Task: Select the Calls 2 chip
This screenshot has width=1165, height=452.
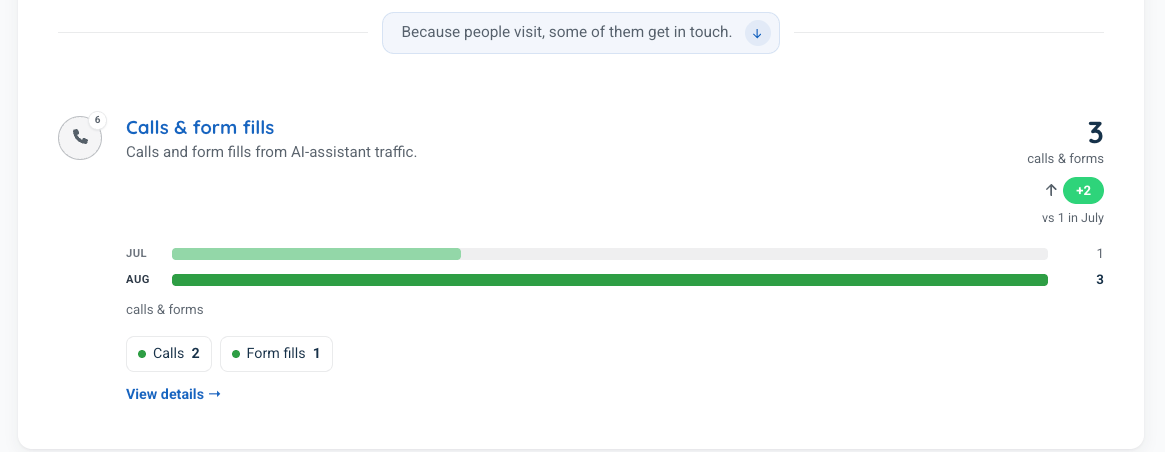Action: [169, 354]
